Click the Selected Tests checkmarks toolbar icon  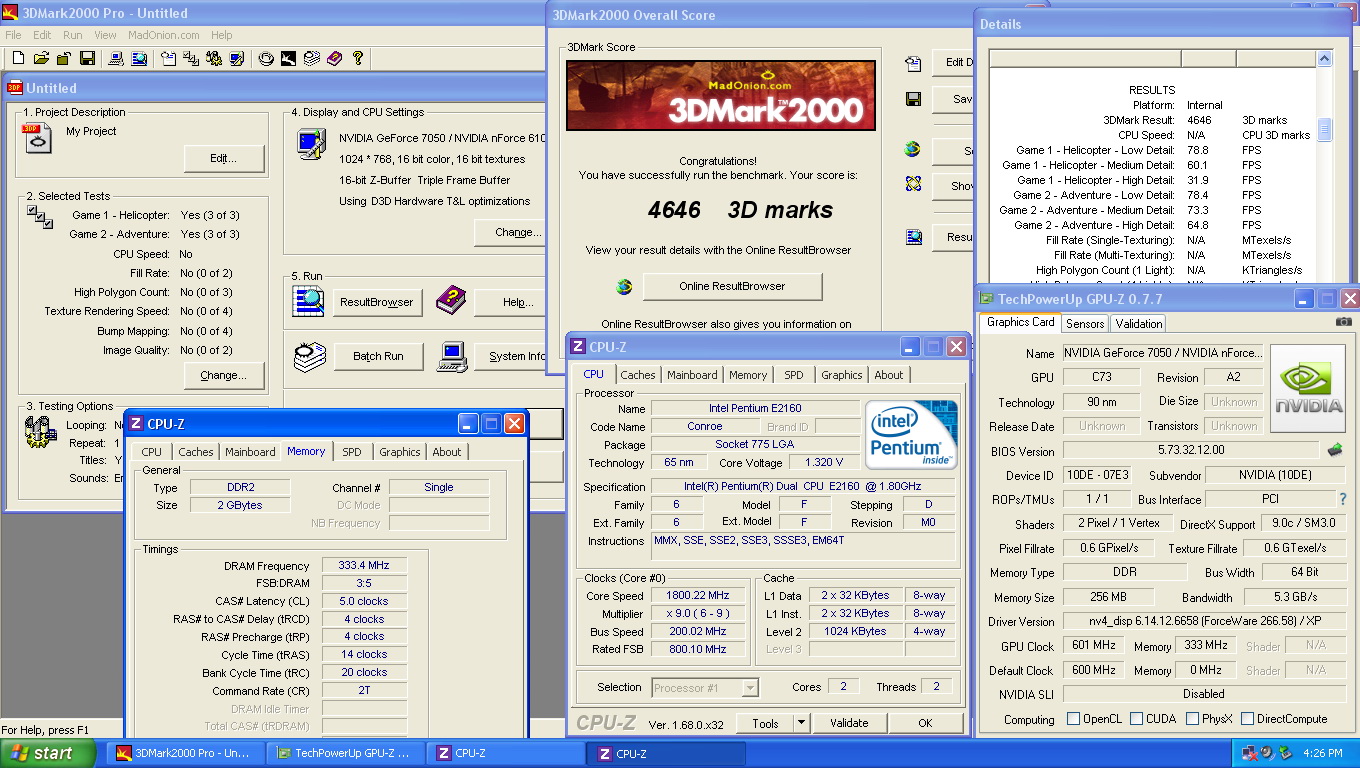[x=191, y=59]
